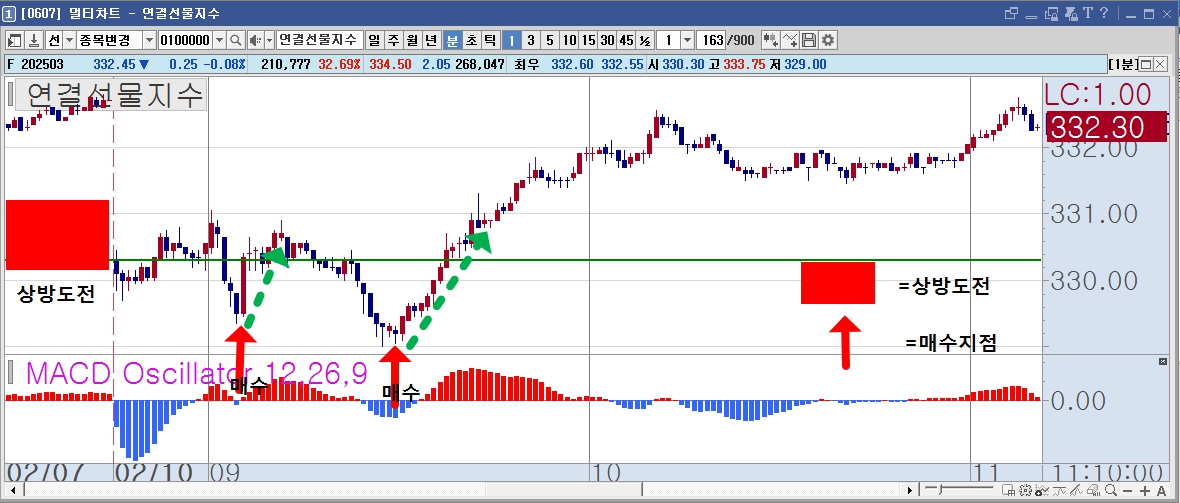The image size is (1180, 503).
Task: Expand the 0100000 code dropdown arrow
Action: 219,40
